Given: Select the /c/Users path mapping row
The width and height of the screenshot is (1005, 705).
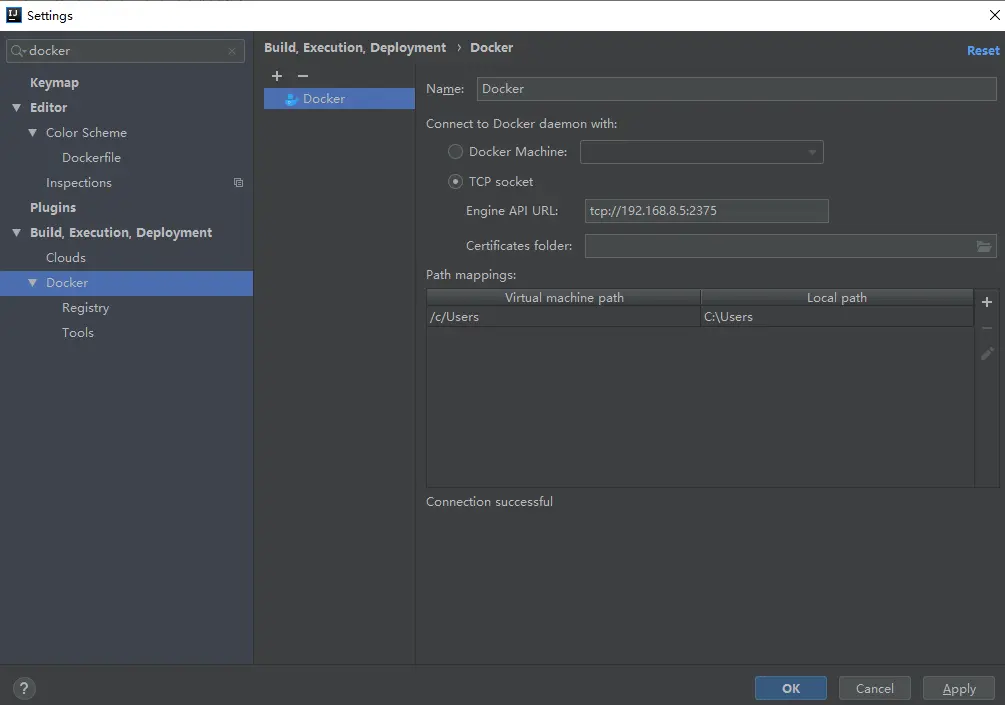Looking at the screenshot, I should pos(700,317).
